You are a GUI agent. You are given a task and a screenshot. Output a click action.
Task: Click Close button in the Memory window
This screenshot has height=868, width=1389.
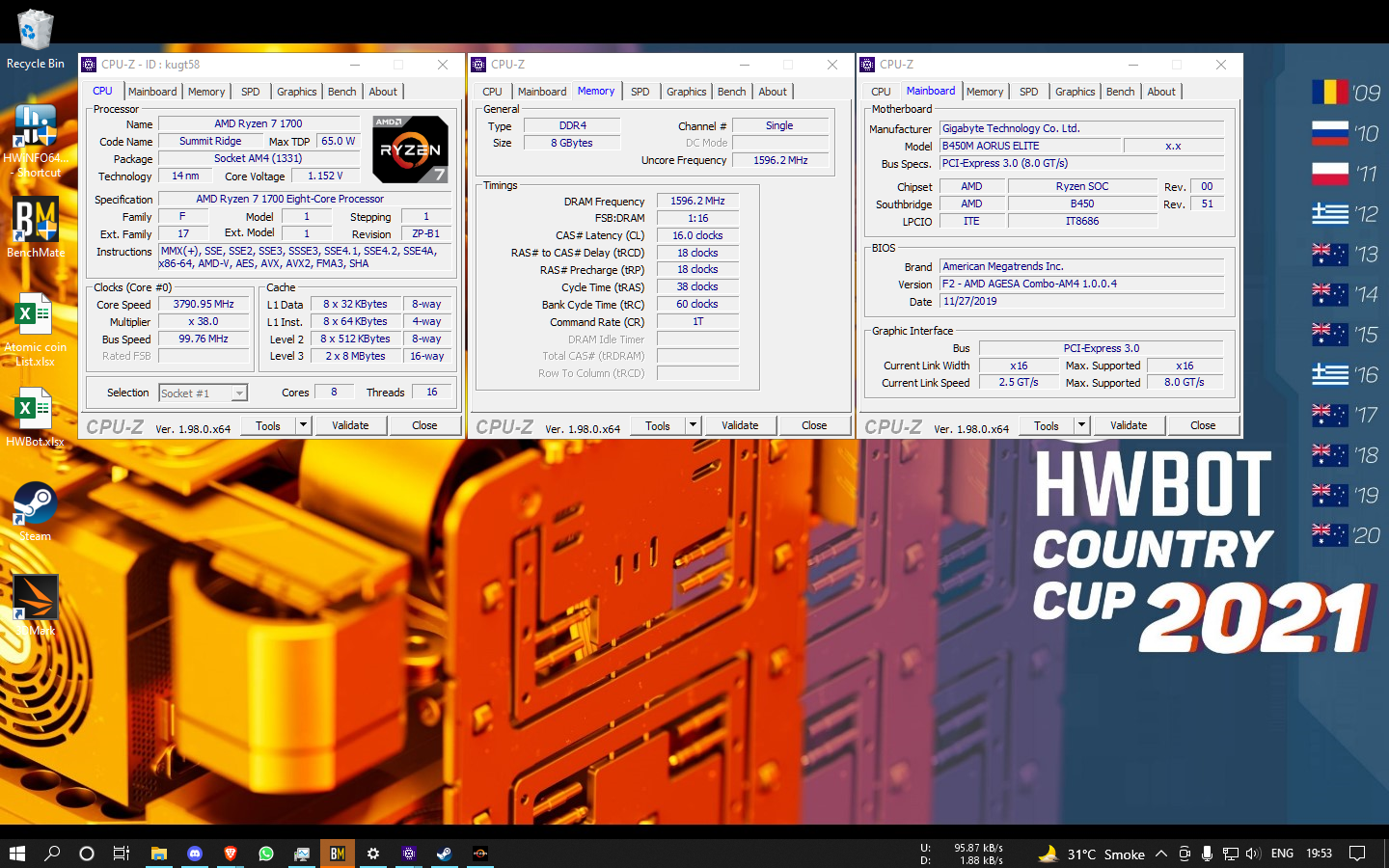point(814,425)
